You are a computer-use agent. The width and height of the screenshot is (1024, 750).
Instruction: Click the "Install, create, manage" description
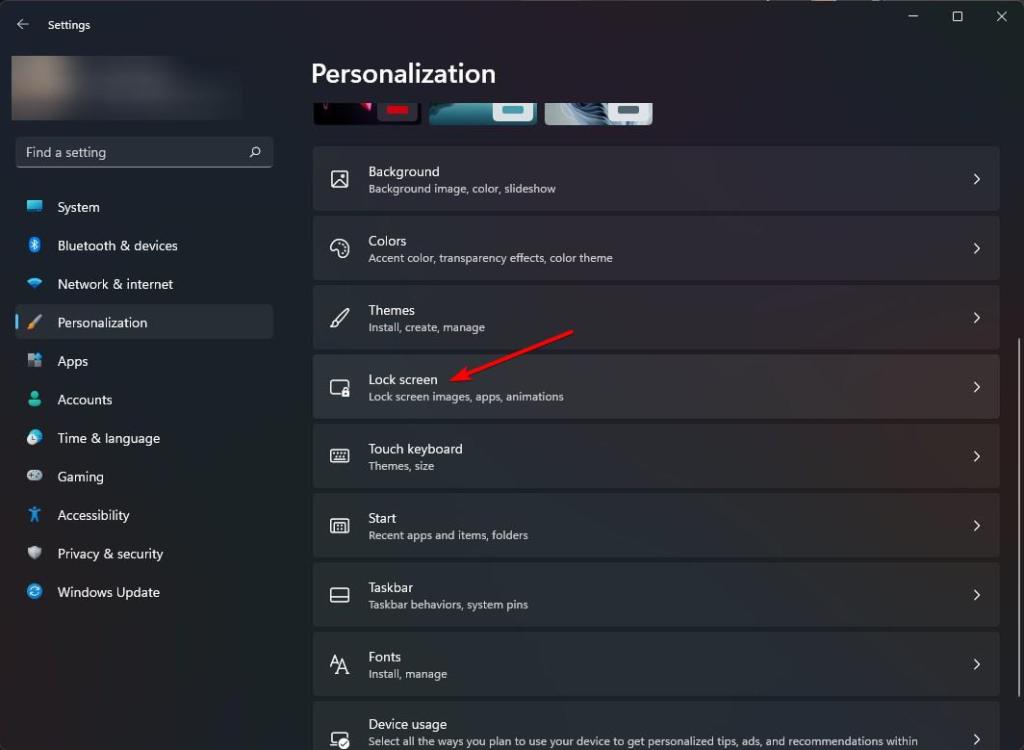[426, 328]
